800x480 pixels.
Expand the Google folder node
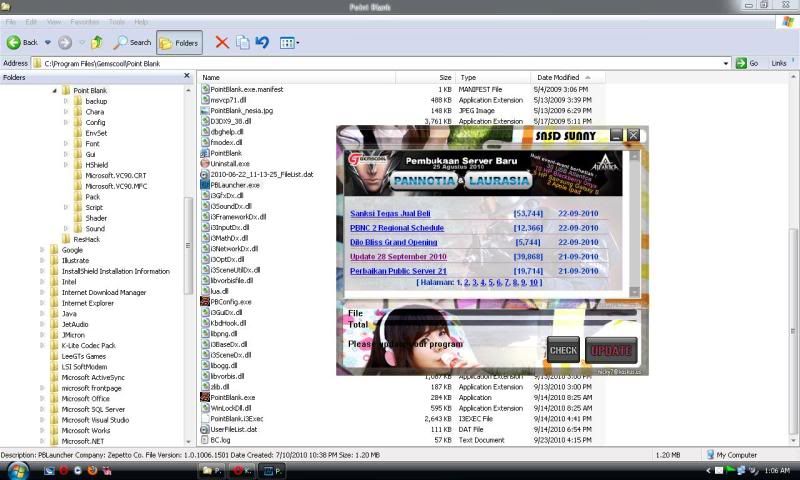click(x=42, y=250)
